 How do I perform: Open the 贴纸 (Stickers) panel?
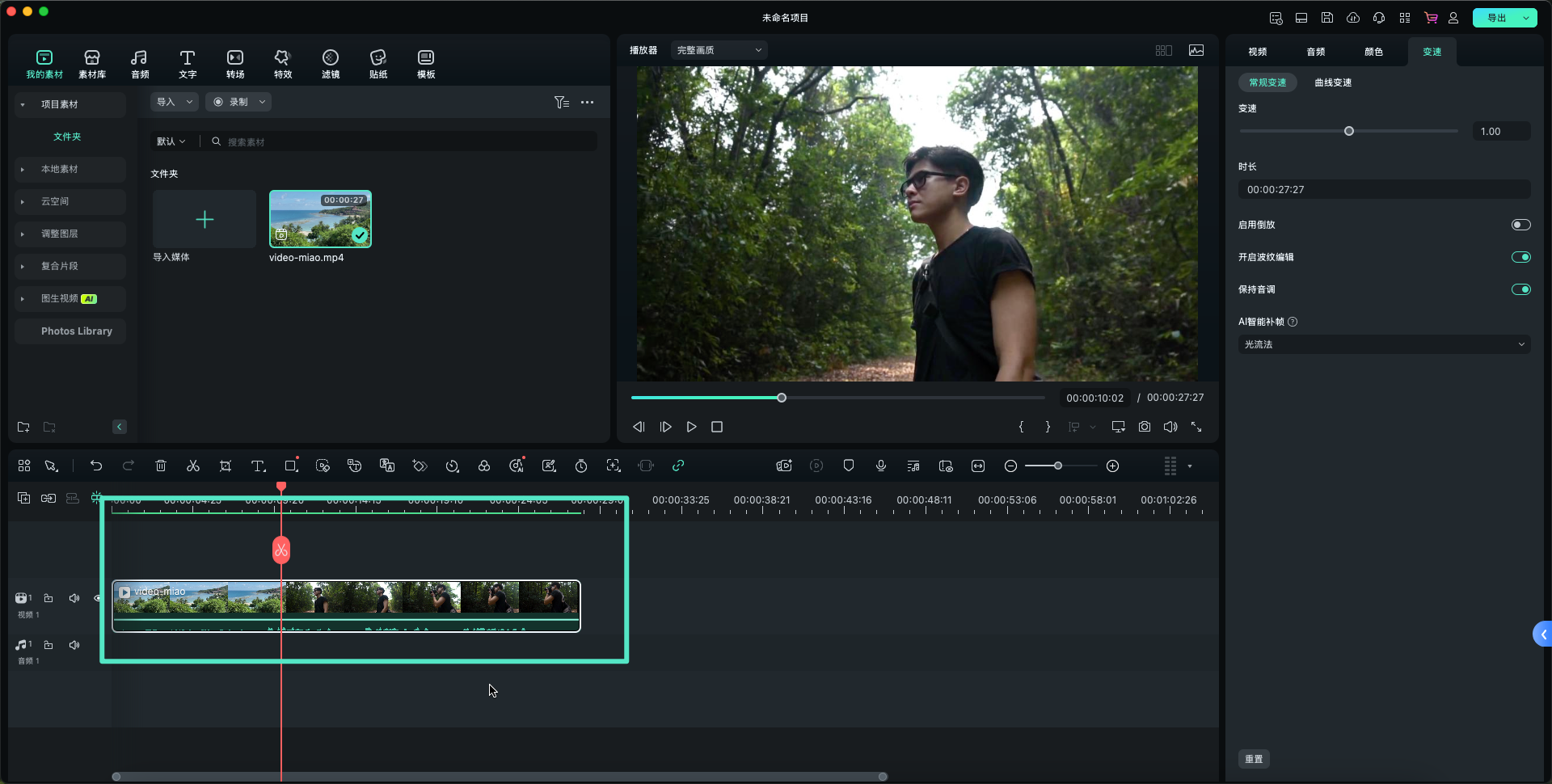(377, 64)
